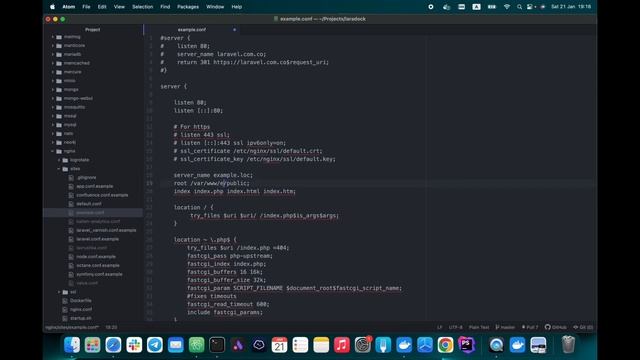Click the Git (0) status bar button
640x360 pixels.
pyautogui.click(x=582, y=327)
